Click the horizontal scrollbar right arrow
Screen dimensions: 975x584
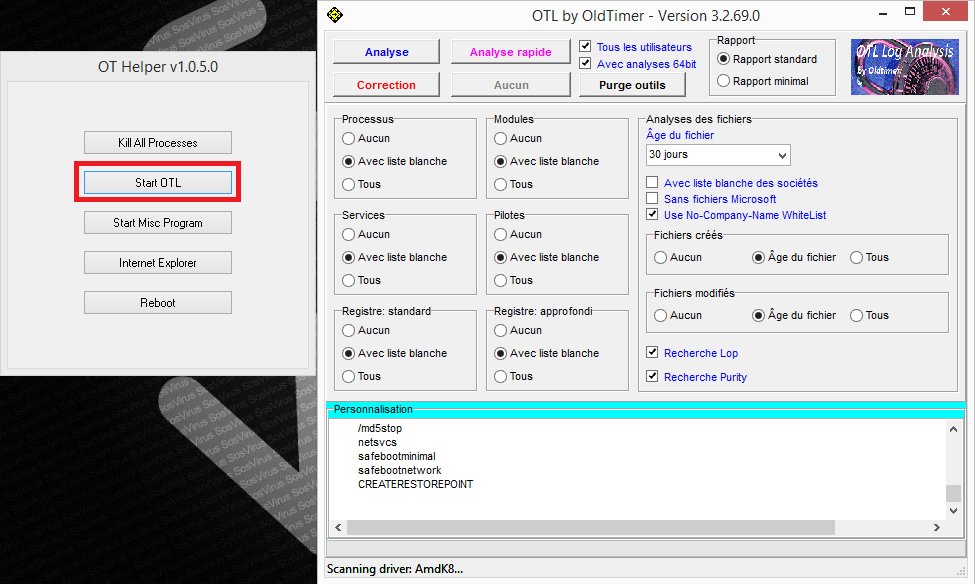[937, 527]
